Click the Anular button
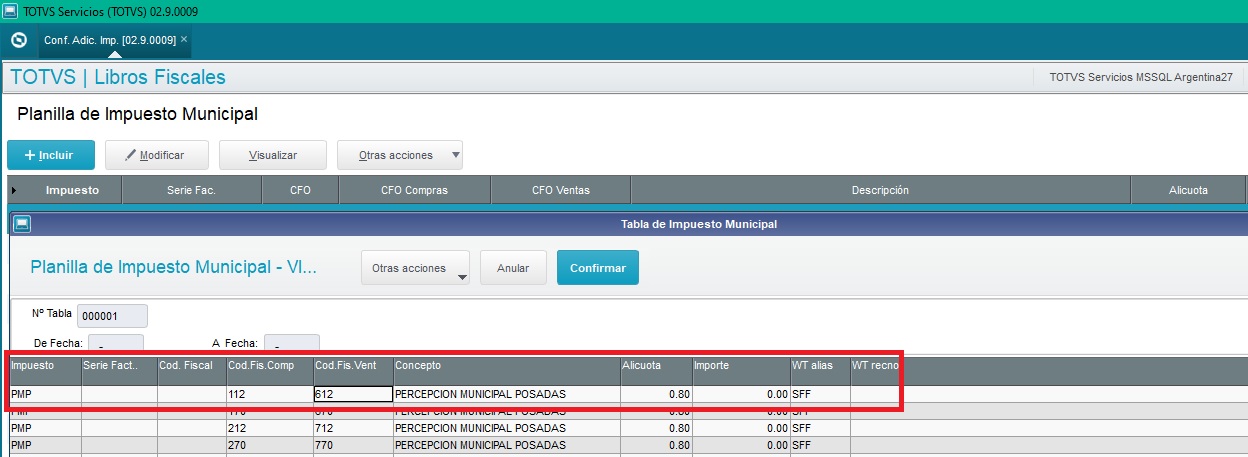The width and height of the screenshot is (1248, 457). pyautogui.click(x=513, y=268)
